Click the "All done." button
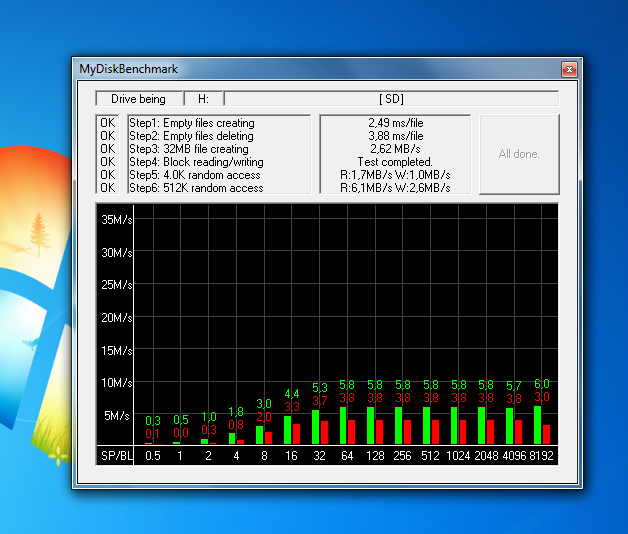The width and height of the screenshot is (628, 534). click(518, 154)
